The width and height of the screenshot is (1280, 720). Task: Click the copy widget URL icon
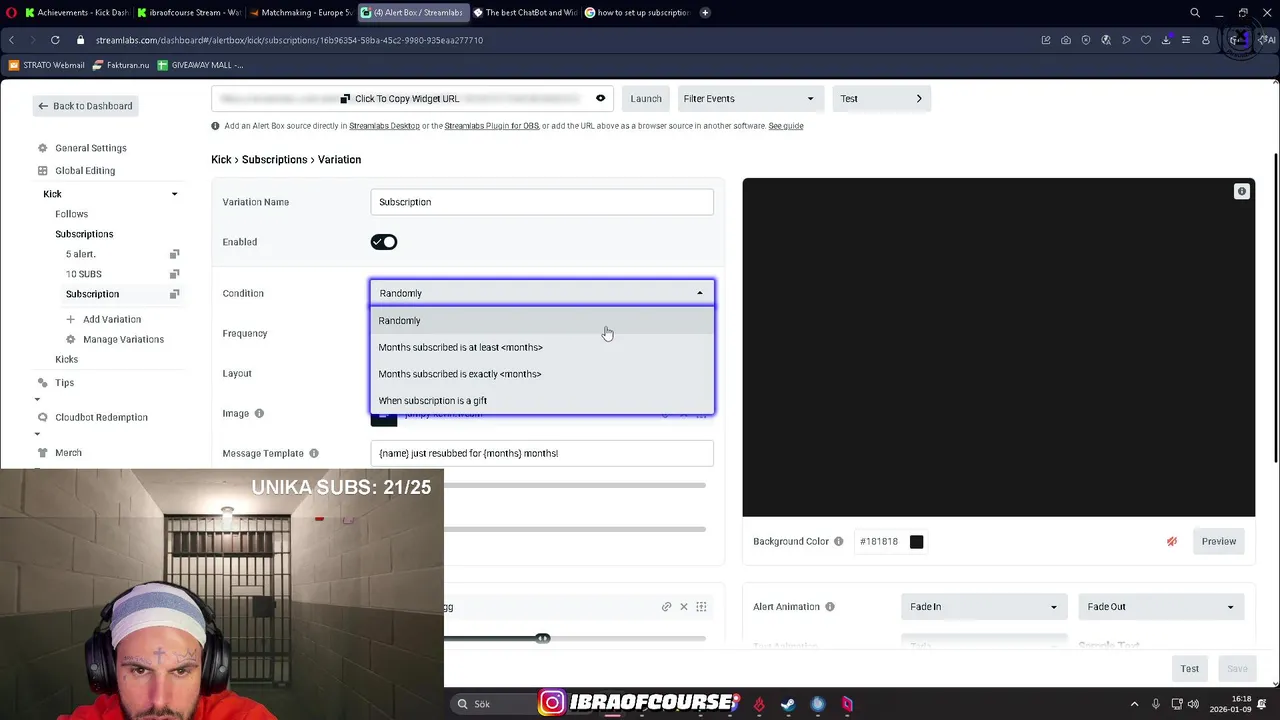click(x=345, y=99)
